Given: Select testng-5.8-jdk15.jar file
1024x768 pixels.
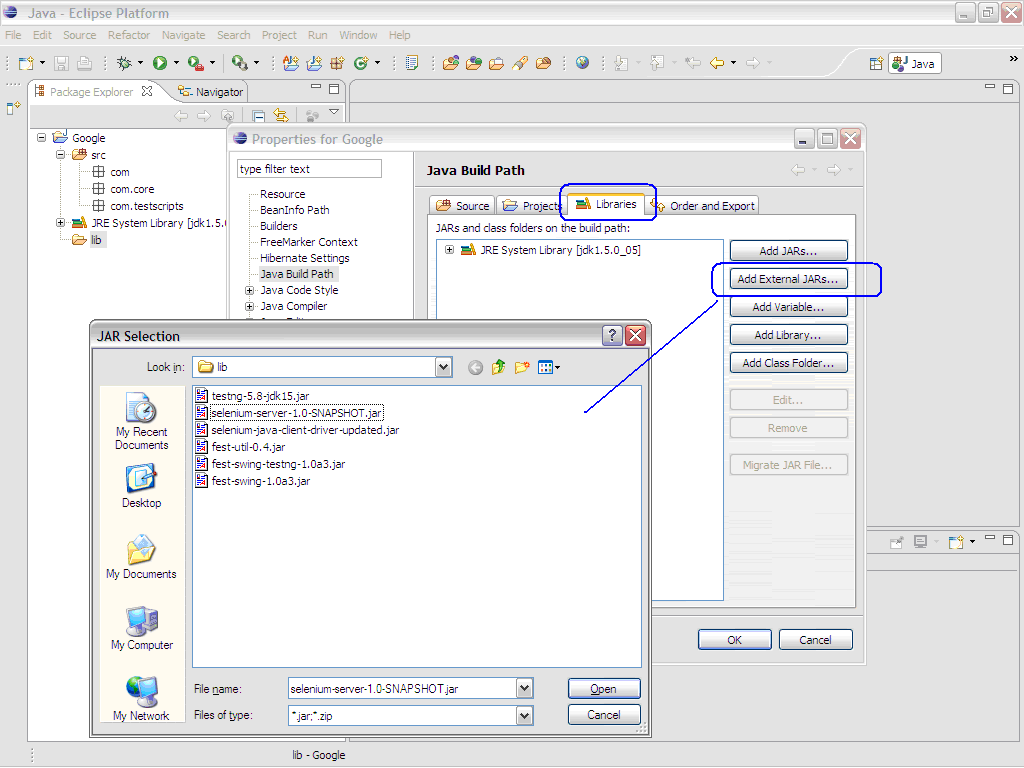Looking at the screenshot, I should point(253,396).
